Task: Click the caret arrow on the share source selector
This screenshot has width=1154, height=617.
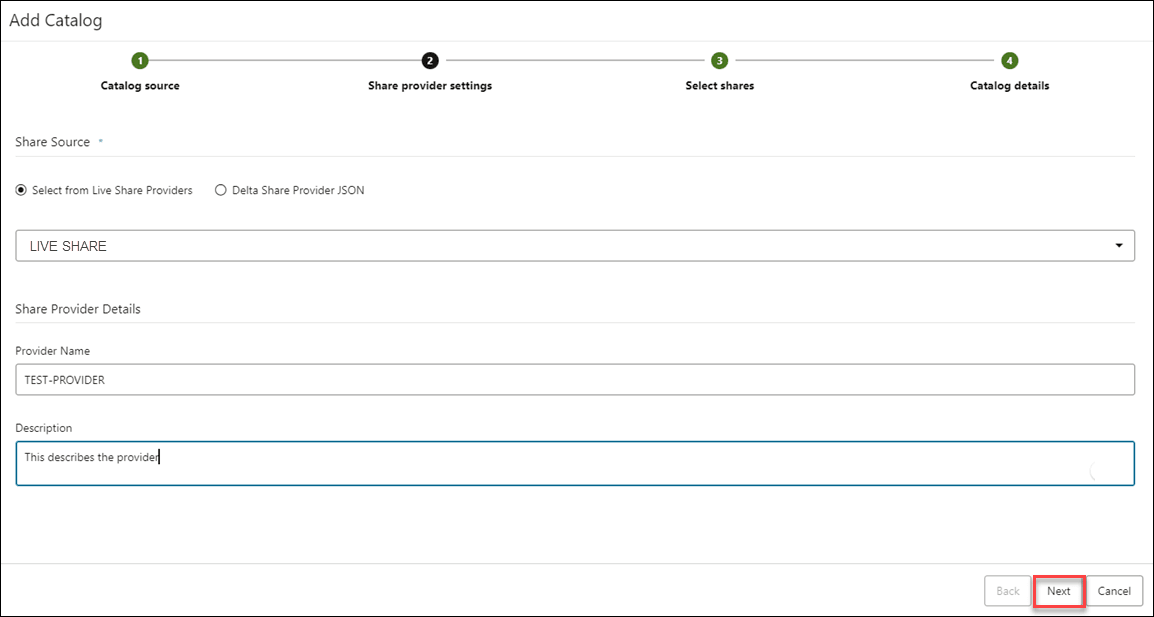Action: pyautogui.click(x=1119, y=245)
